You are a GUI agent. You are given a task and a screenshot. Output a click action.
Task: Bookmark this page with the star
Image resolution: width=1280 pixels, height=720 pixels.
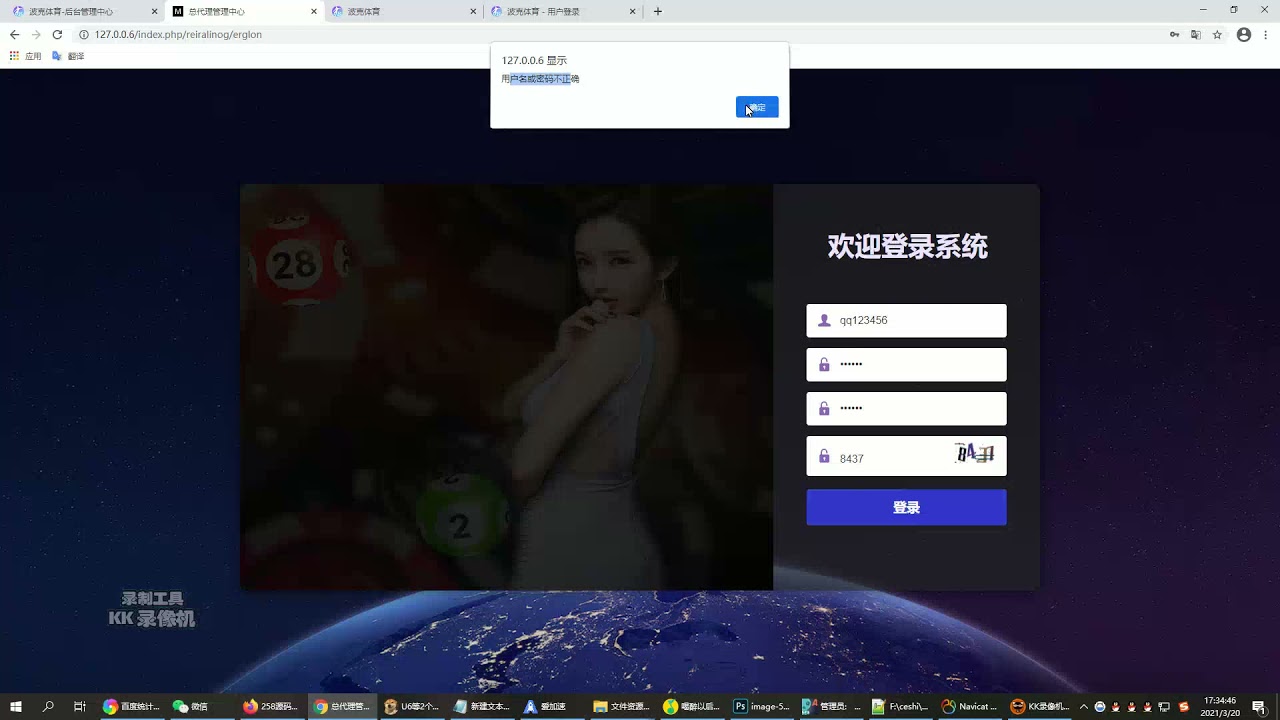coord(1217,34)
